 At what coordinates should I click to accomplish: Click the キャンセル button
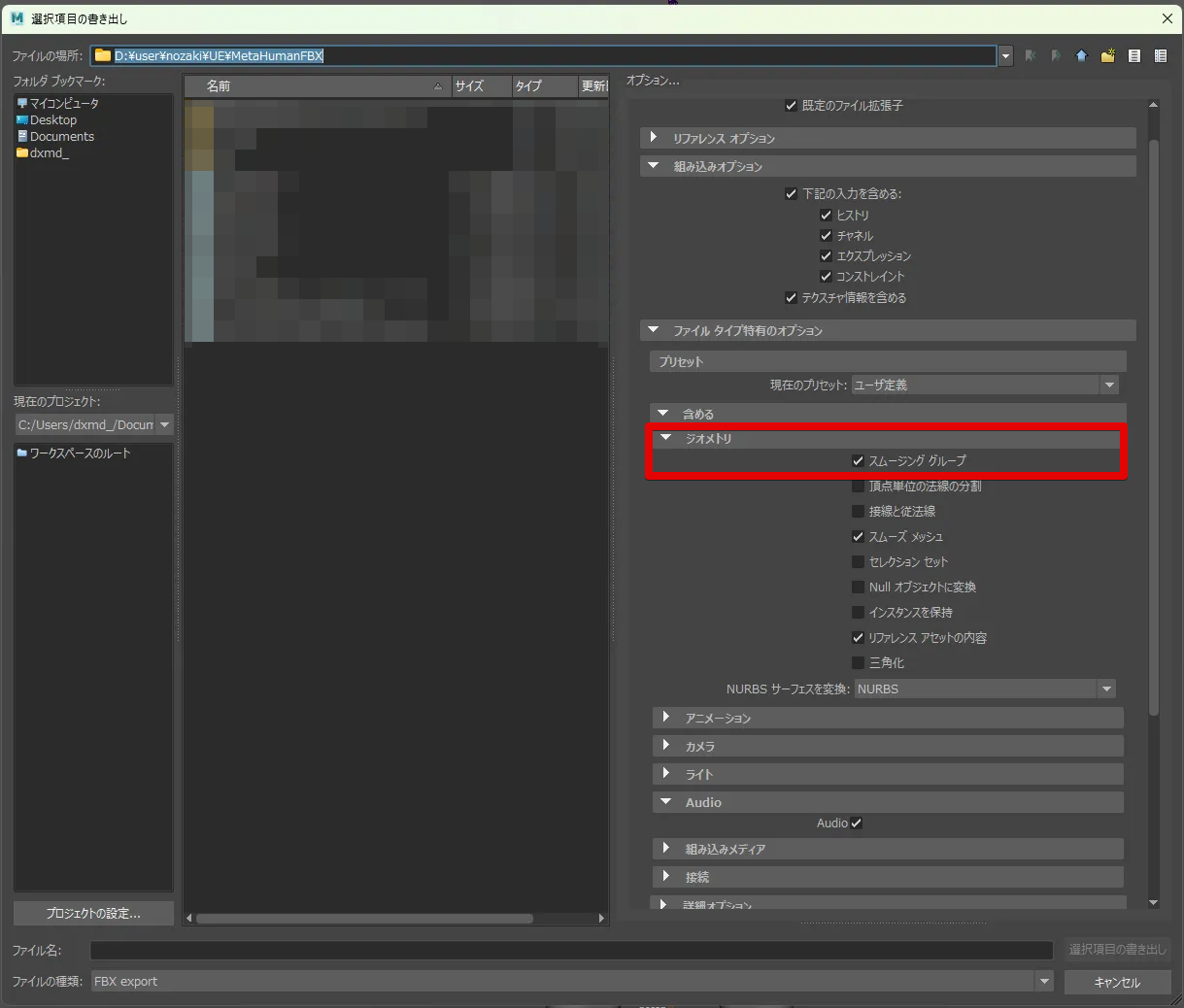tap(1117, 982)
